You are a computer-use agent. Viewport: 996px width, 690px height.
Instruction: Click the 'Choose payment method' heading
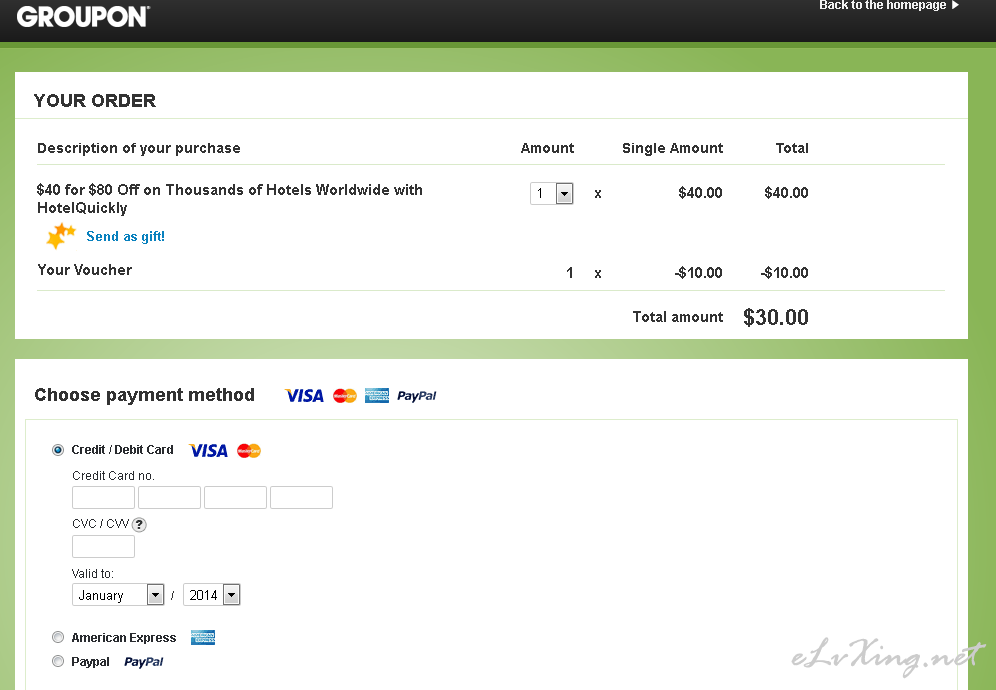pos(144,395)
